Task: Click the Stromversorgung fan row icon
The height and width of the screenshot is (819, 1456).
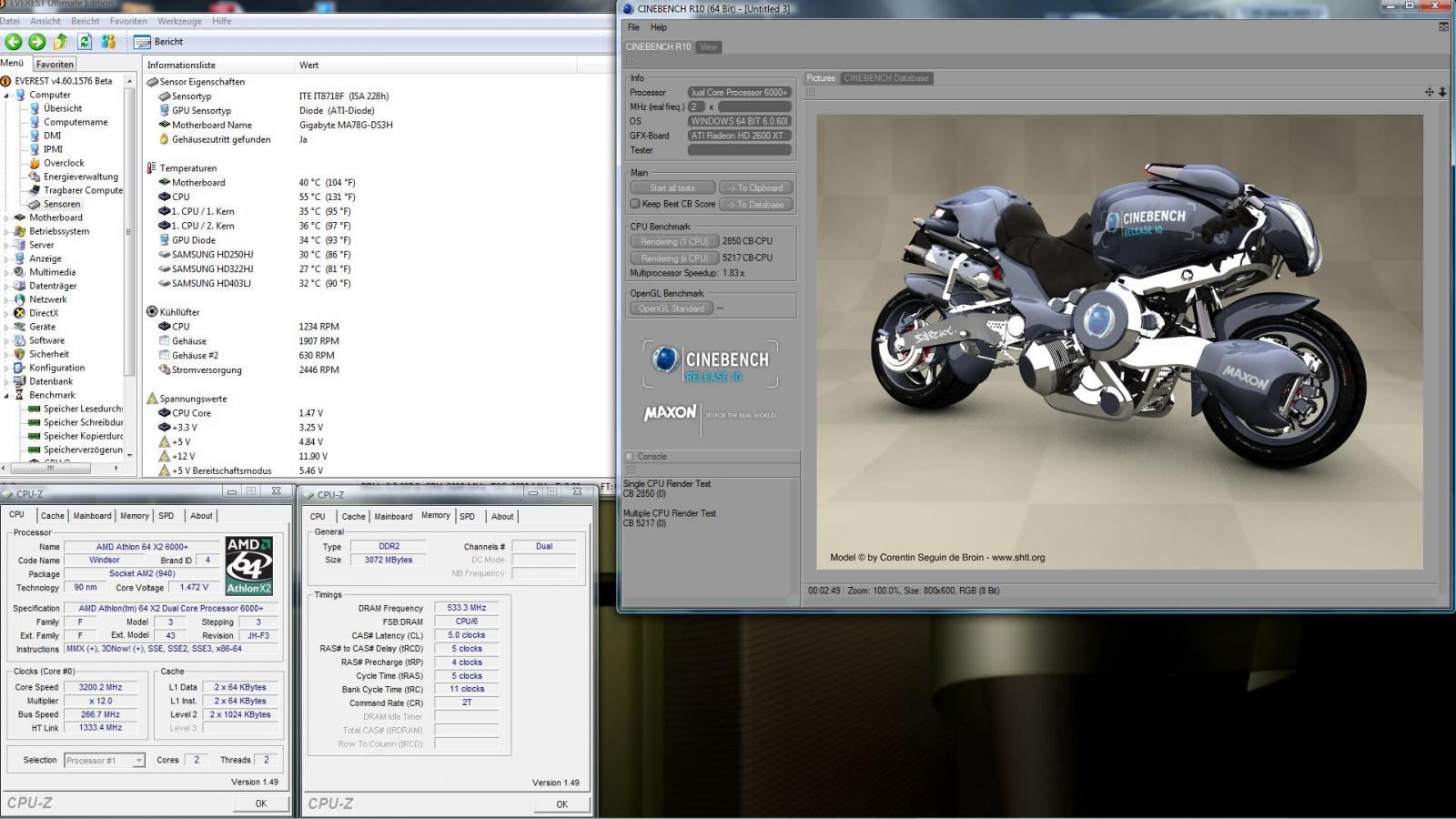Action: tap(164, 370)
